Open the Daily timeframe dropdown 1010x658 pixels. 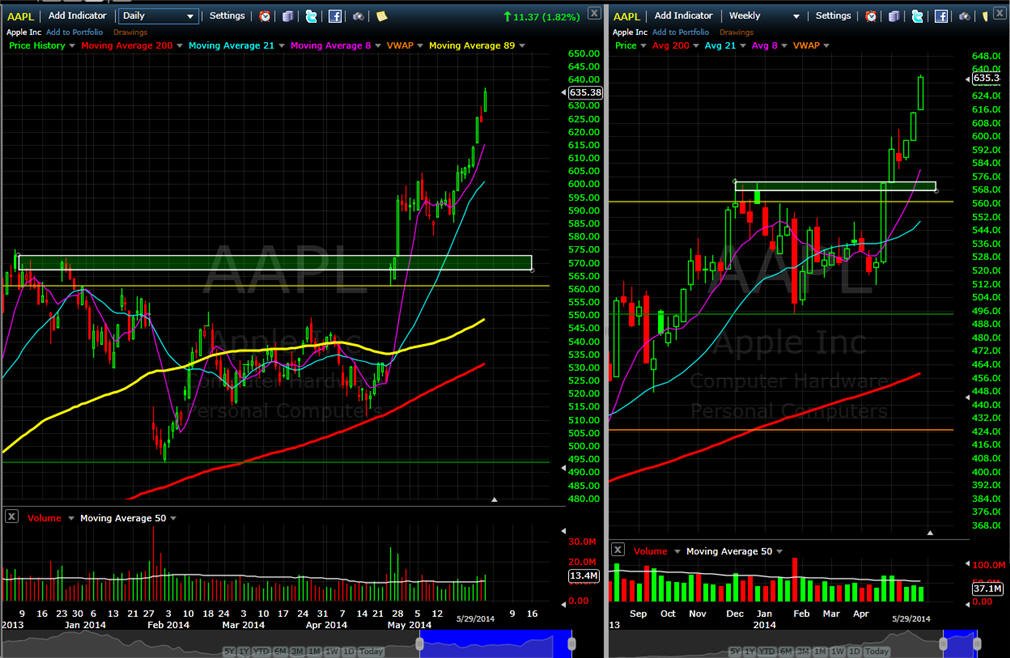(158, 16)
